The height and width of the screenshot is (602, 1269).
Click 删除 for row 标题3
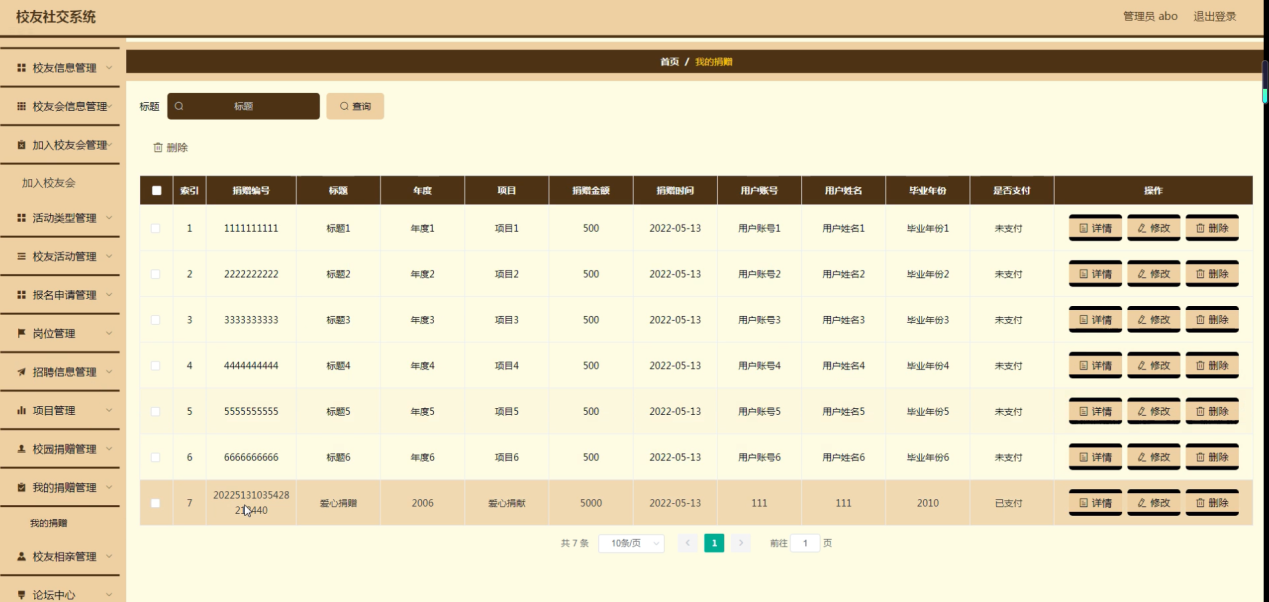1212,320
